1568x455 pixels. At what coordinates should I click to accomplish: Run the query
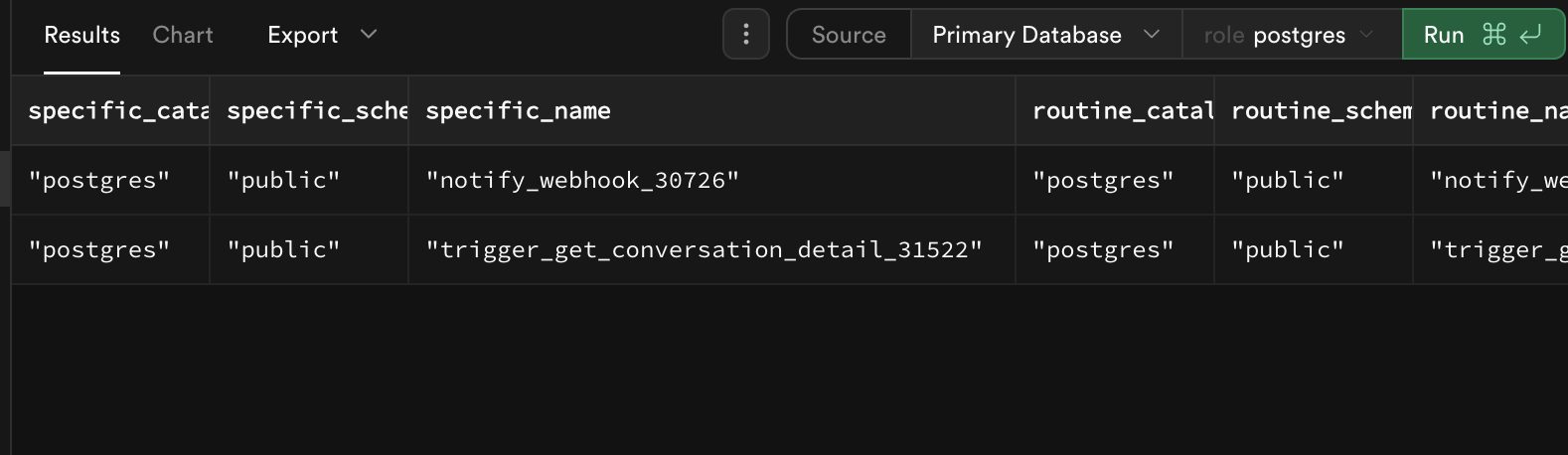pyautogui.click(x=1484, y=35)
